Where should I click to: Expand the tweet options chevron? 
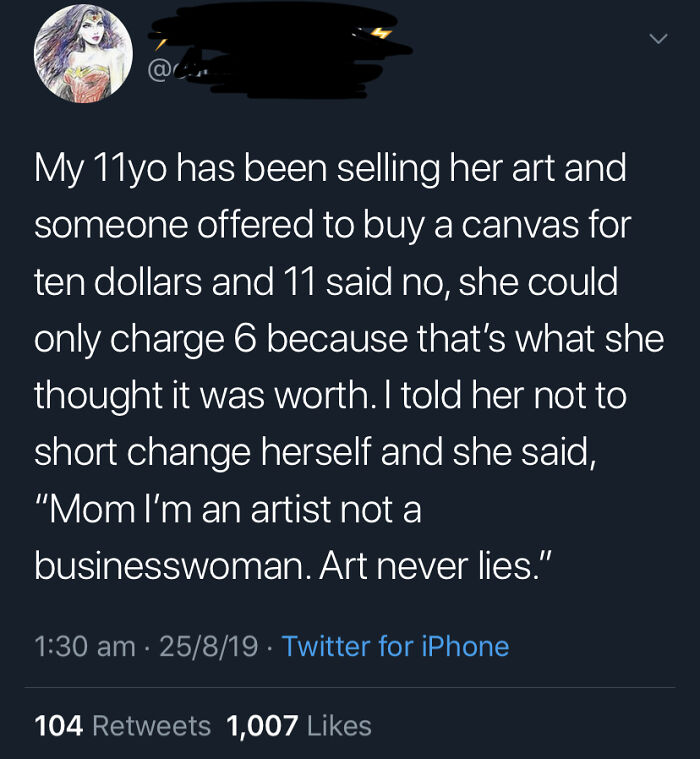[x=658, y=38]
